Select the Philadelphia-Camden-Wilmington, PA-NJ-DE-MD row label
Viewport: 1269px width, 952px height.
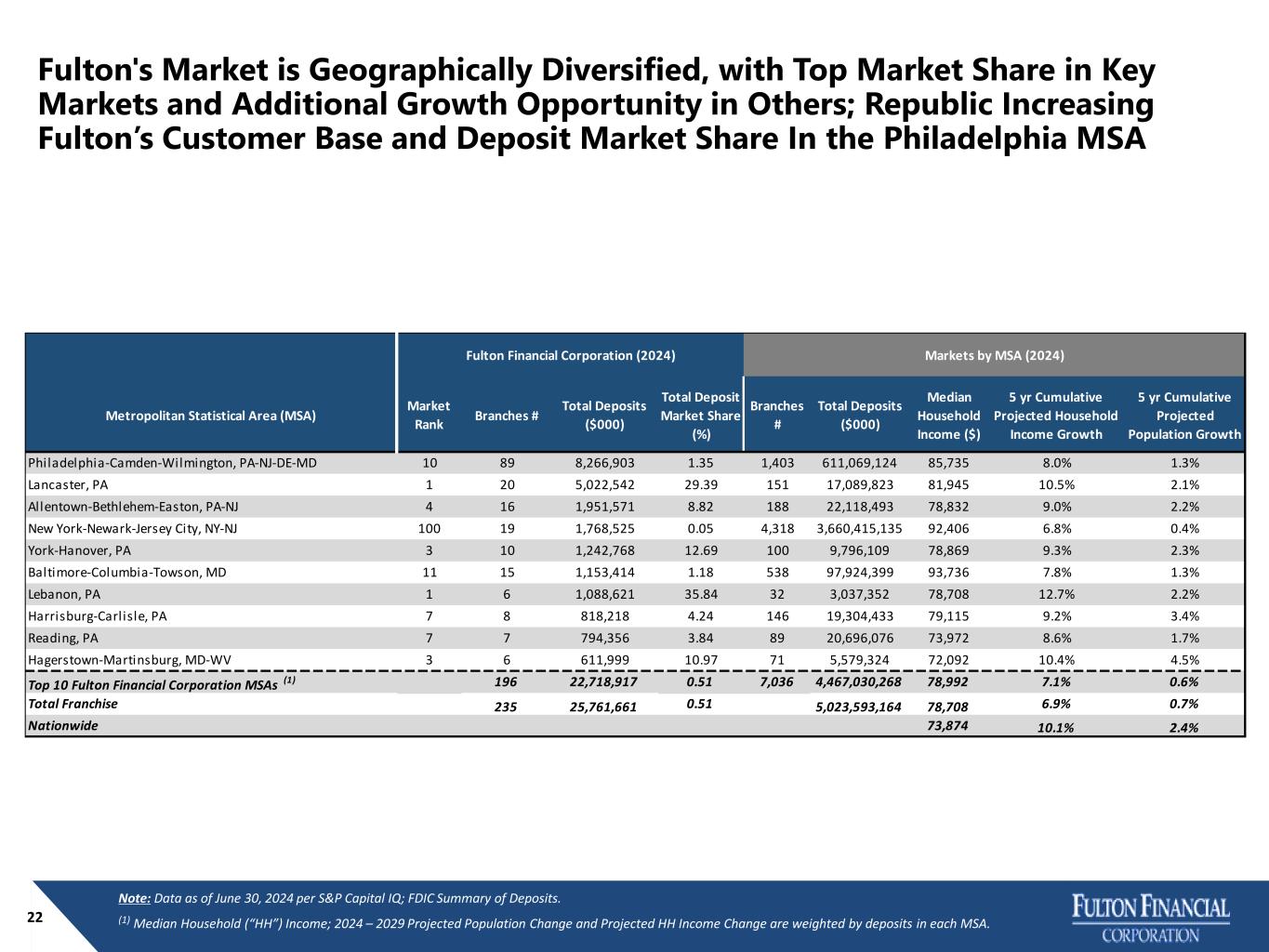(x=174, y=462)
